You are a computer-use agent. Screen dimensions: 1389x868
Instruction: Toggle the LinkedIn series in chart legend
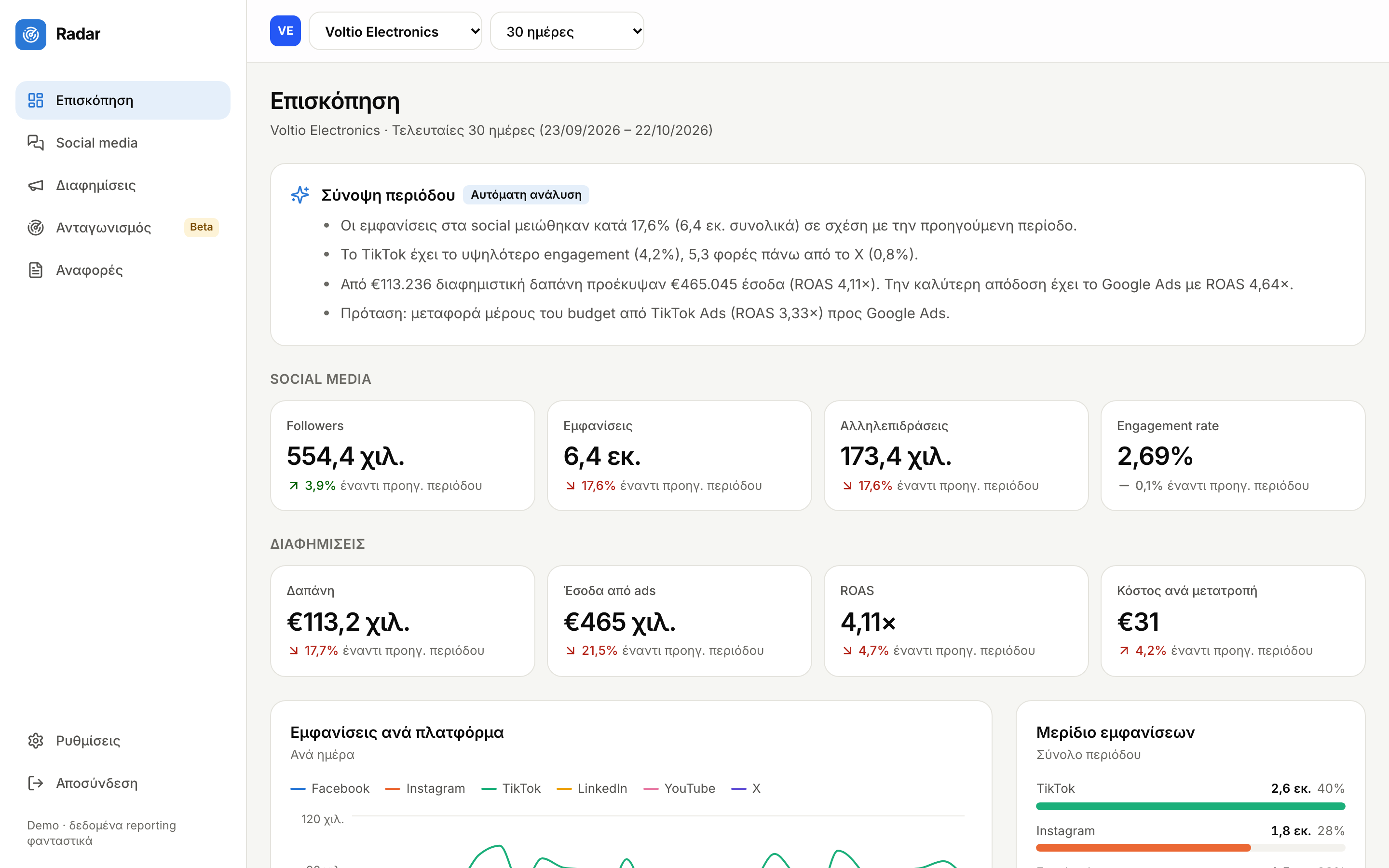(592, 789)
